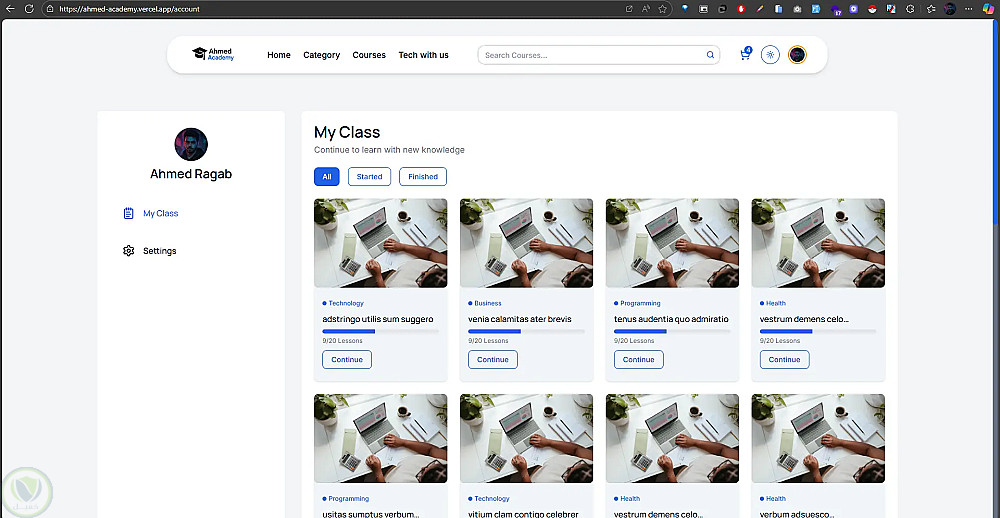The width and height of the screenshot is (1000, 518).
Task: Continue the Technology course adstringo utilis
Action: point(347,359)
